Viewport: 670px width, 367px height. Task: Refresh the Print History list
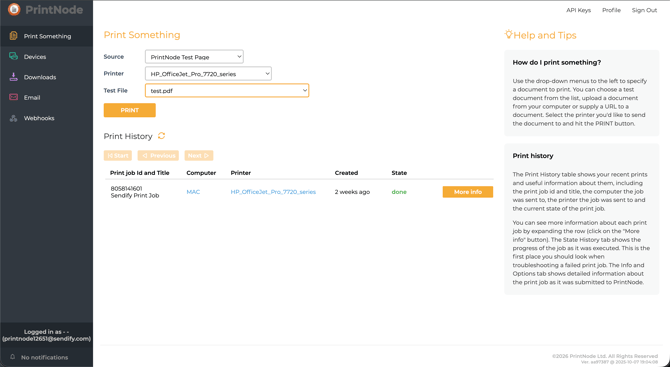click(162, 136)
